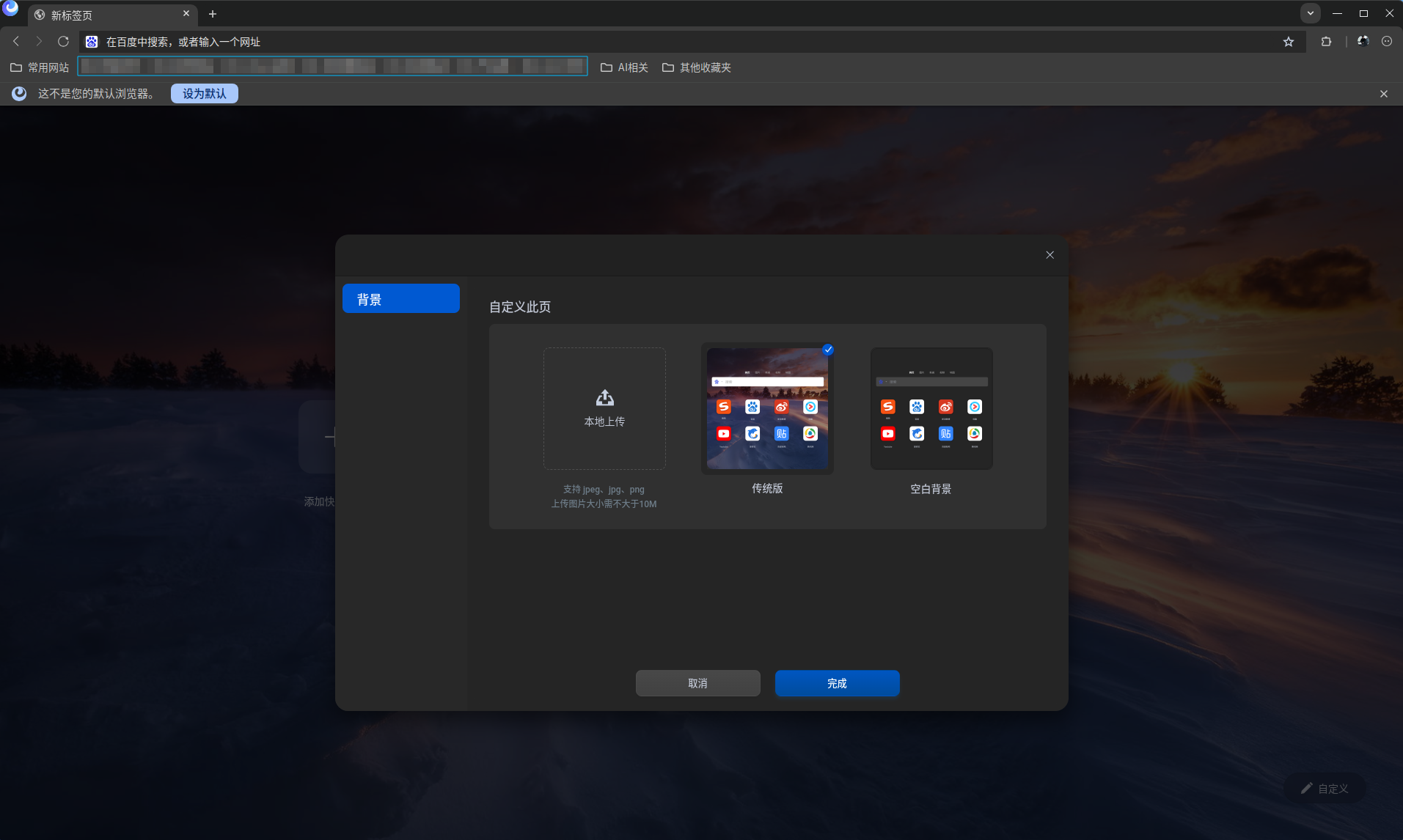Image resolution: width=1403 pixels, height=840 pixels.
Task: Click the 本地上传 upload box
Action: point(604,408)
